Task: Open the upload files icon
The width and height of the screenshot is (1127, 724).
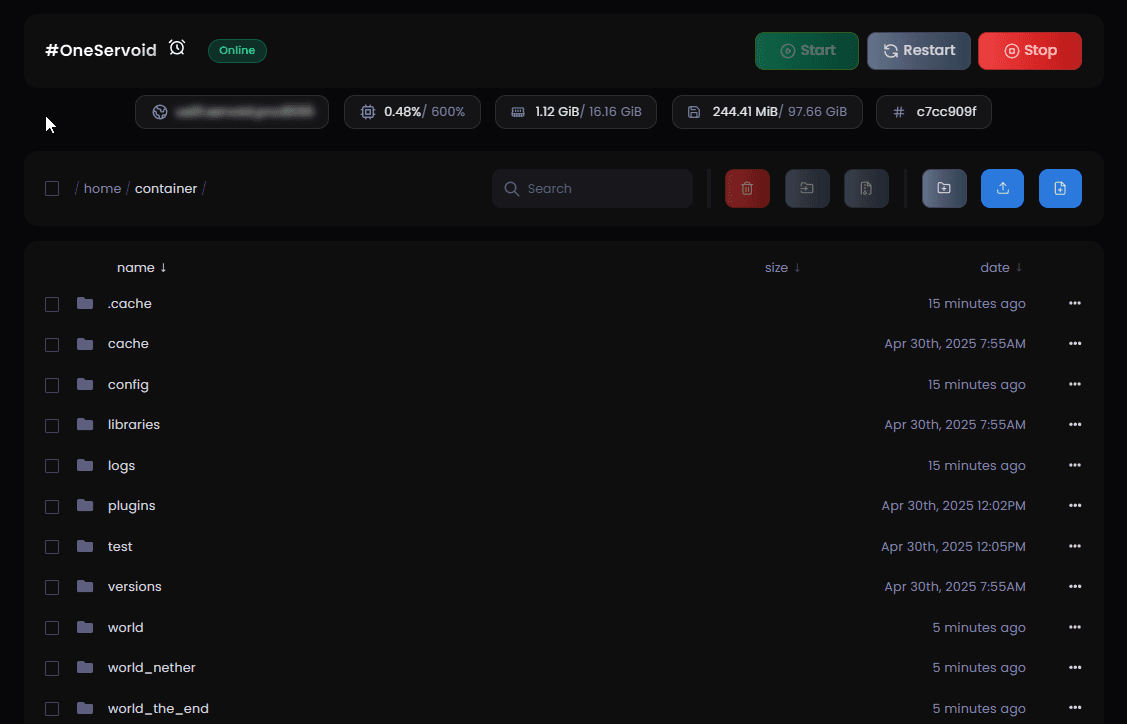Action: pyautogui.click(x=1002, y=188)
